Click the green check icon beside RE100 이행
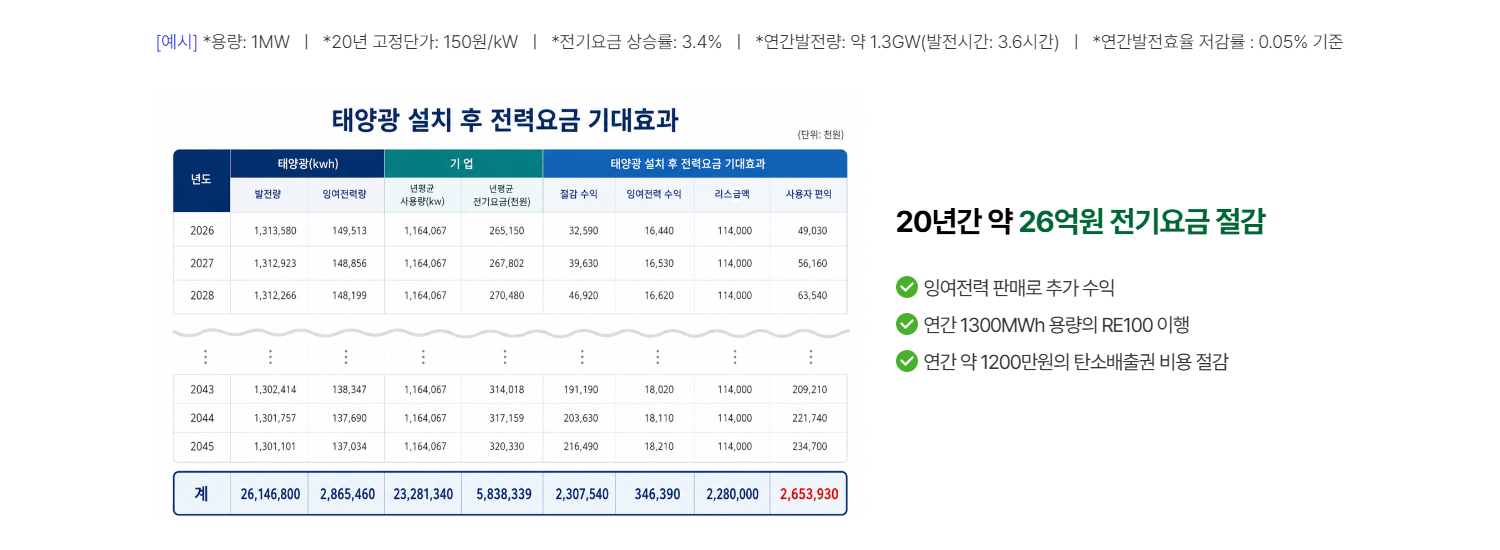 pyautogui.click(x=907, y=325)
